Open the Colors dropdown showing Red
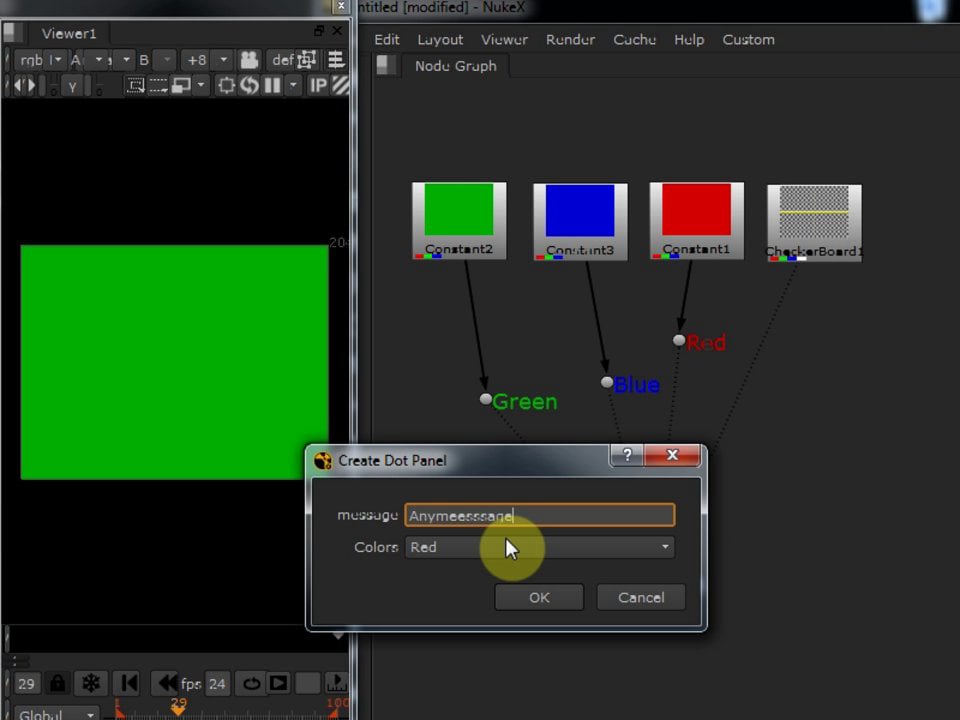 click(x=539, y=547)
